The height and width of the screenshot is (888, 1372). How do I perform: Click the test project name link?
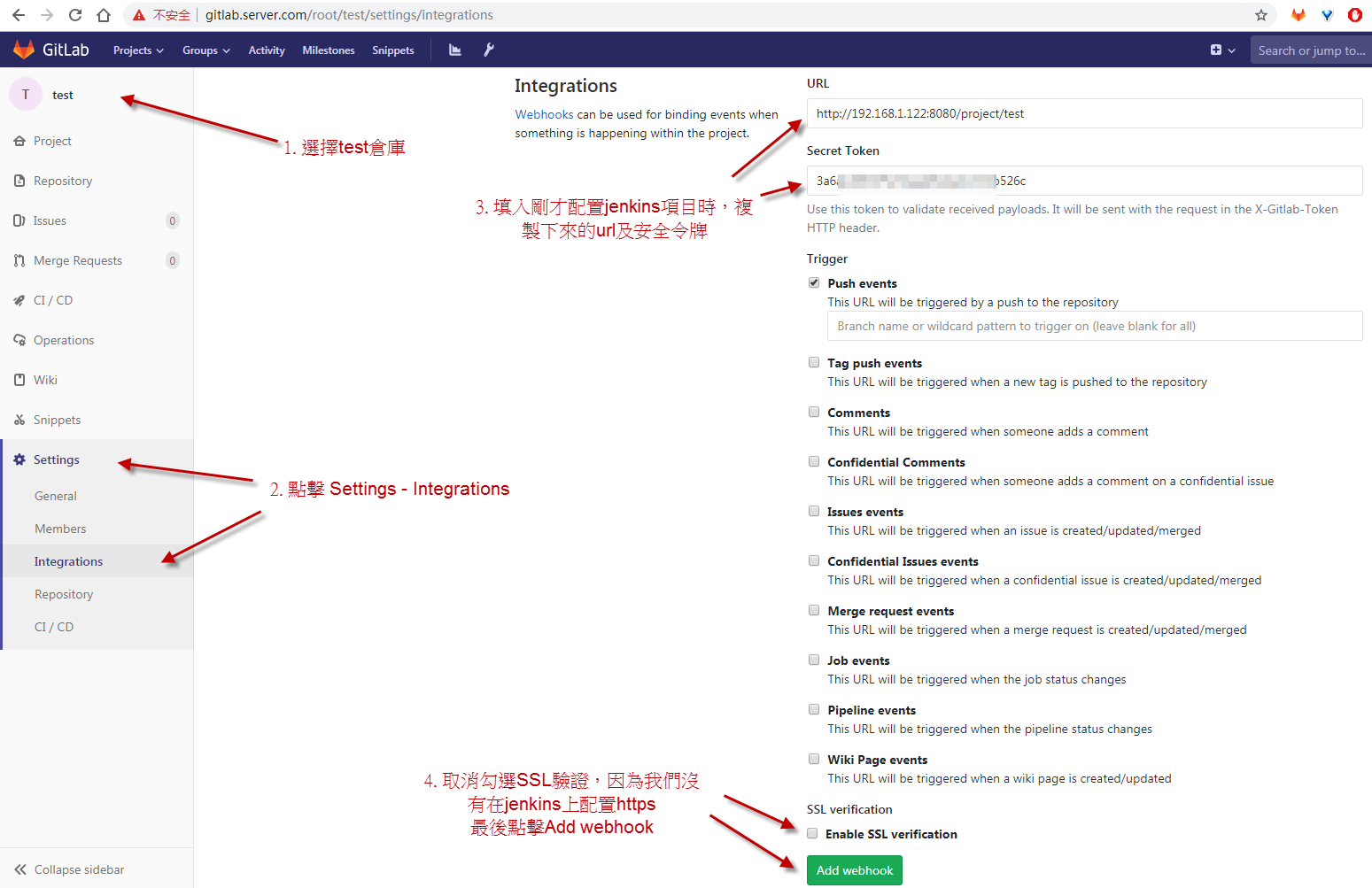click(x=62, y=95)
